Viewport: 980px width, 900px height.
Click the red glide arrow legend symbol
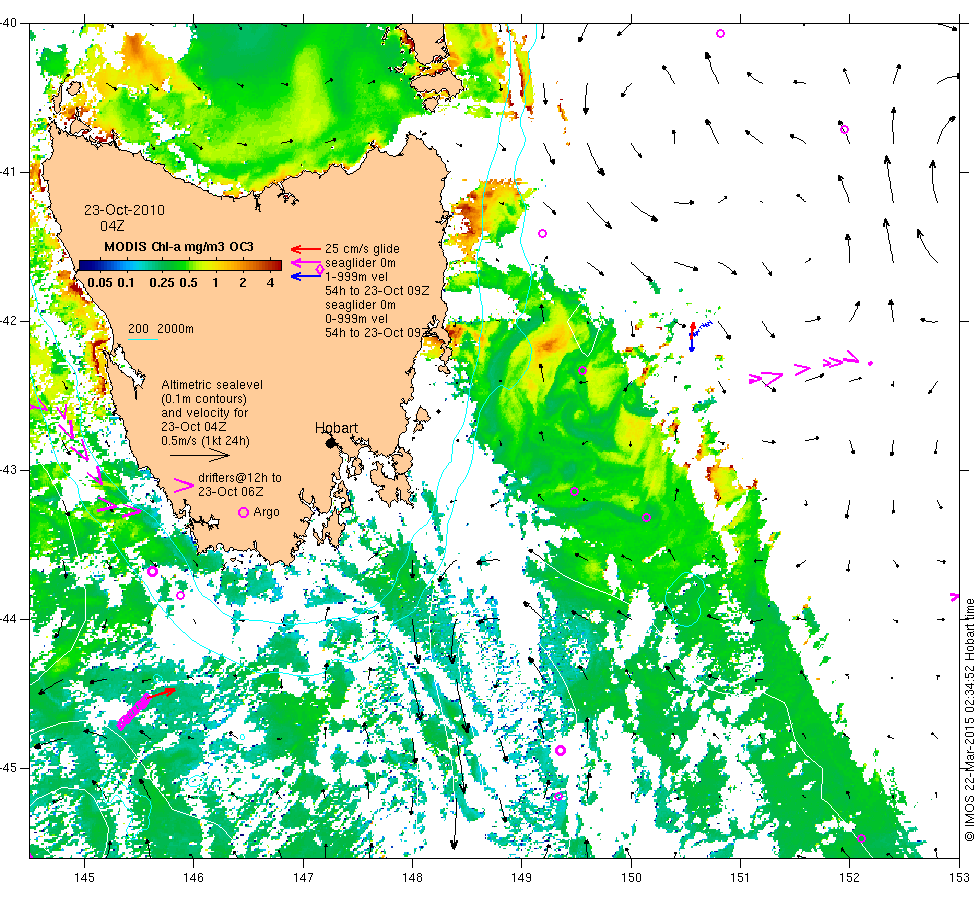306,249
